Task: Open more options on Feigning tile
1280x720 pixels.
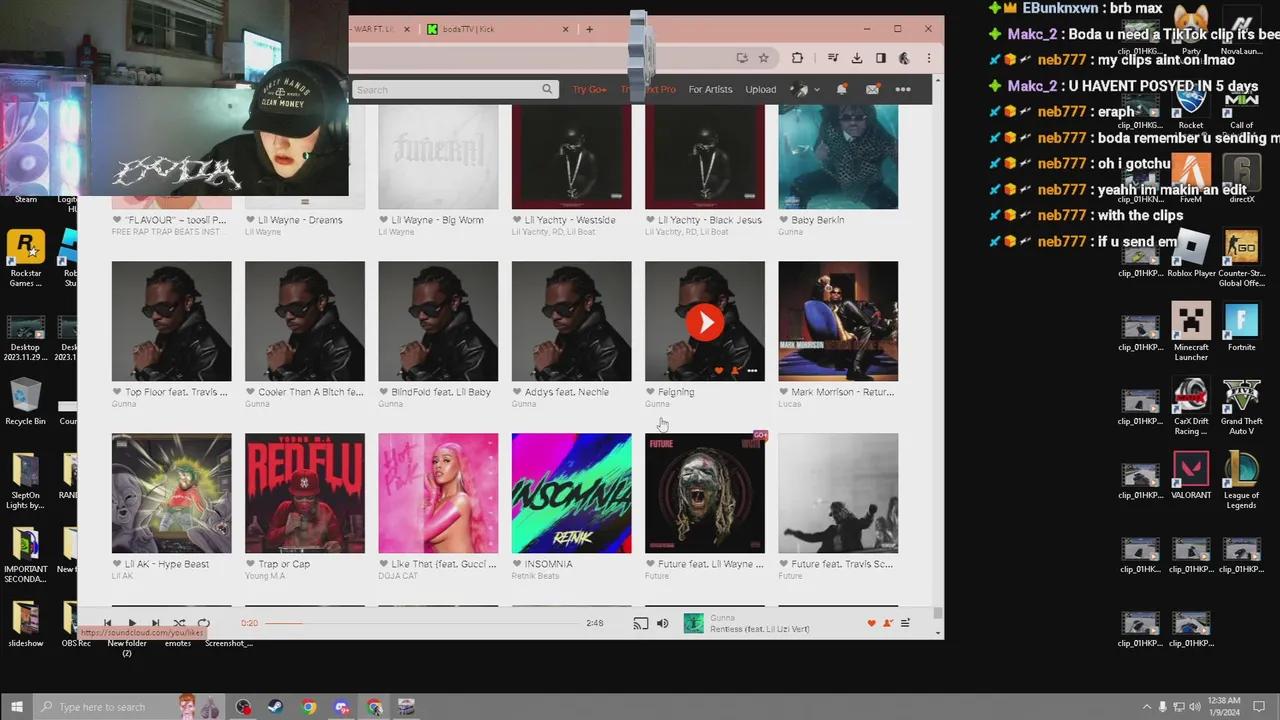Action: [752, 371]
